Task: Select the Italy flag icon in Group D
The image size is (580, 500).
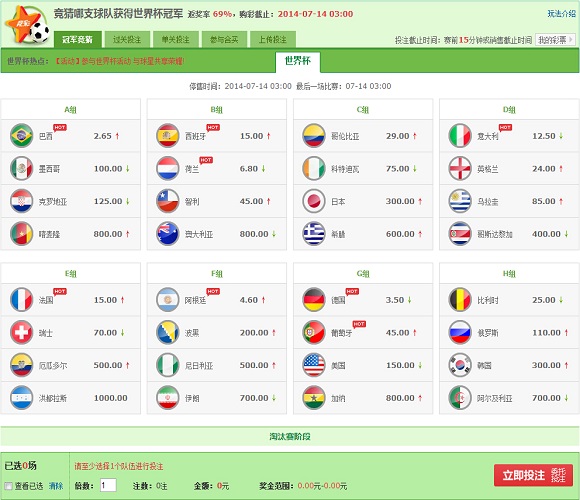Action: click(460, 136)
